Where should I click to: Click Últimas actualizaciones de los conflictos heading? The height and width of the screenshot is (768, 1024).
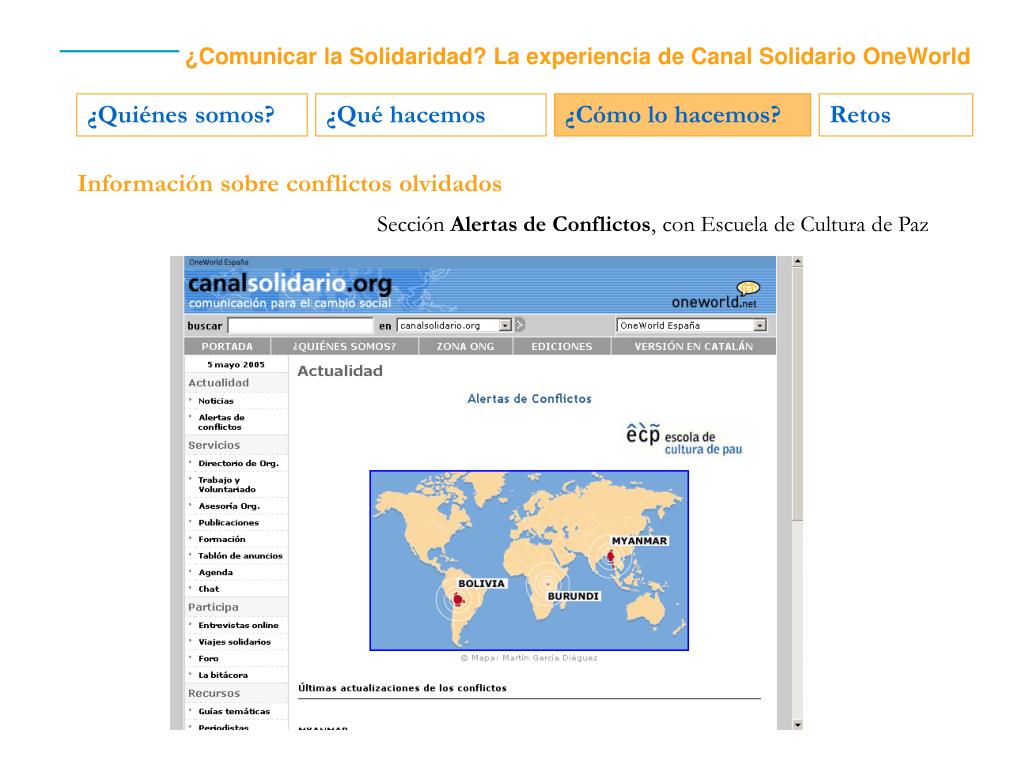point(402,688)
